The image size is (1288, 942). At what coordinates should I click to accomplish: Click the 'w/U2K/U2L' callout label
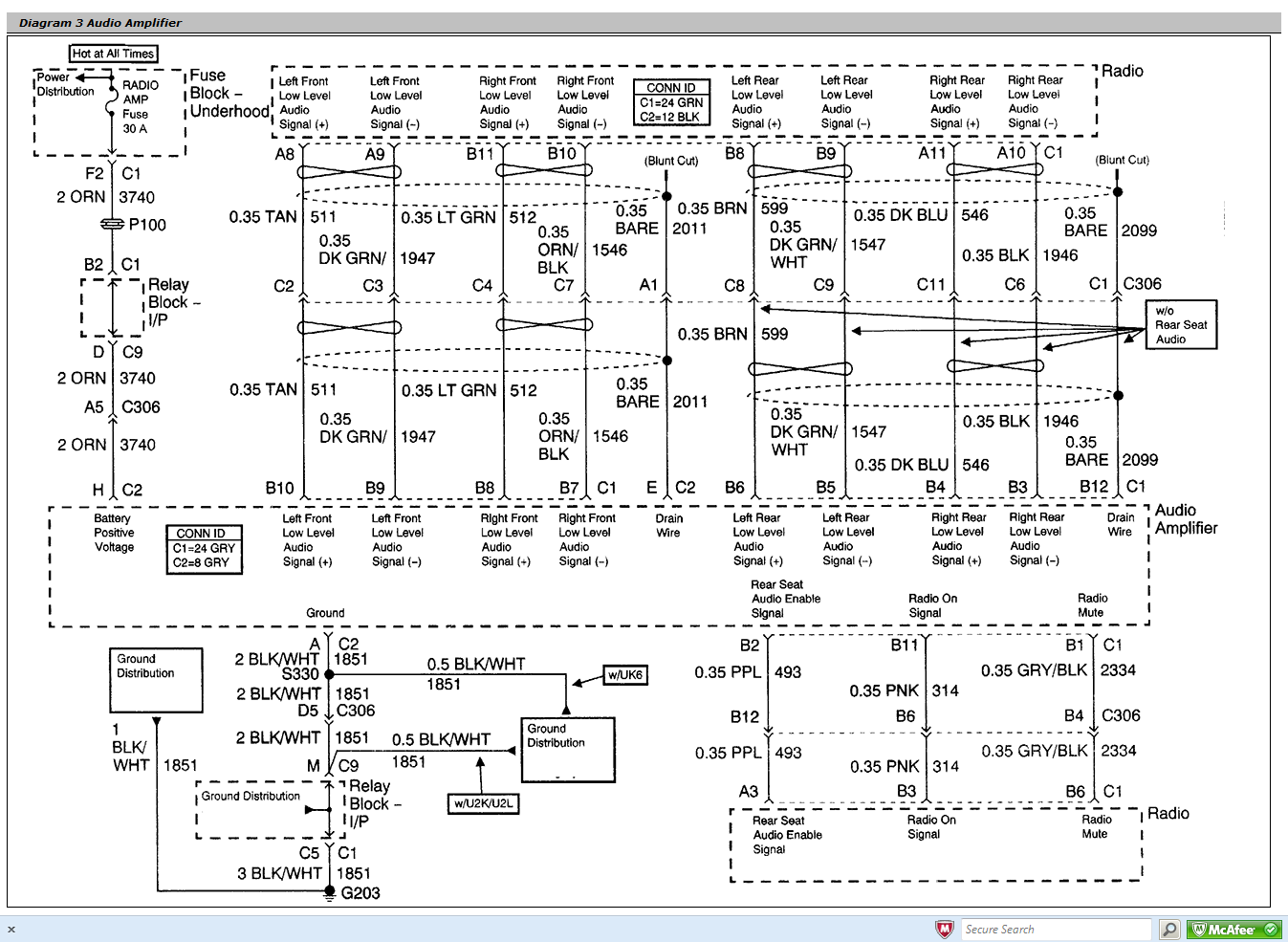pos(483,803)
